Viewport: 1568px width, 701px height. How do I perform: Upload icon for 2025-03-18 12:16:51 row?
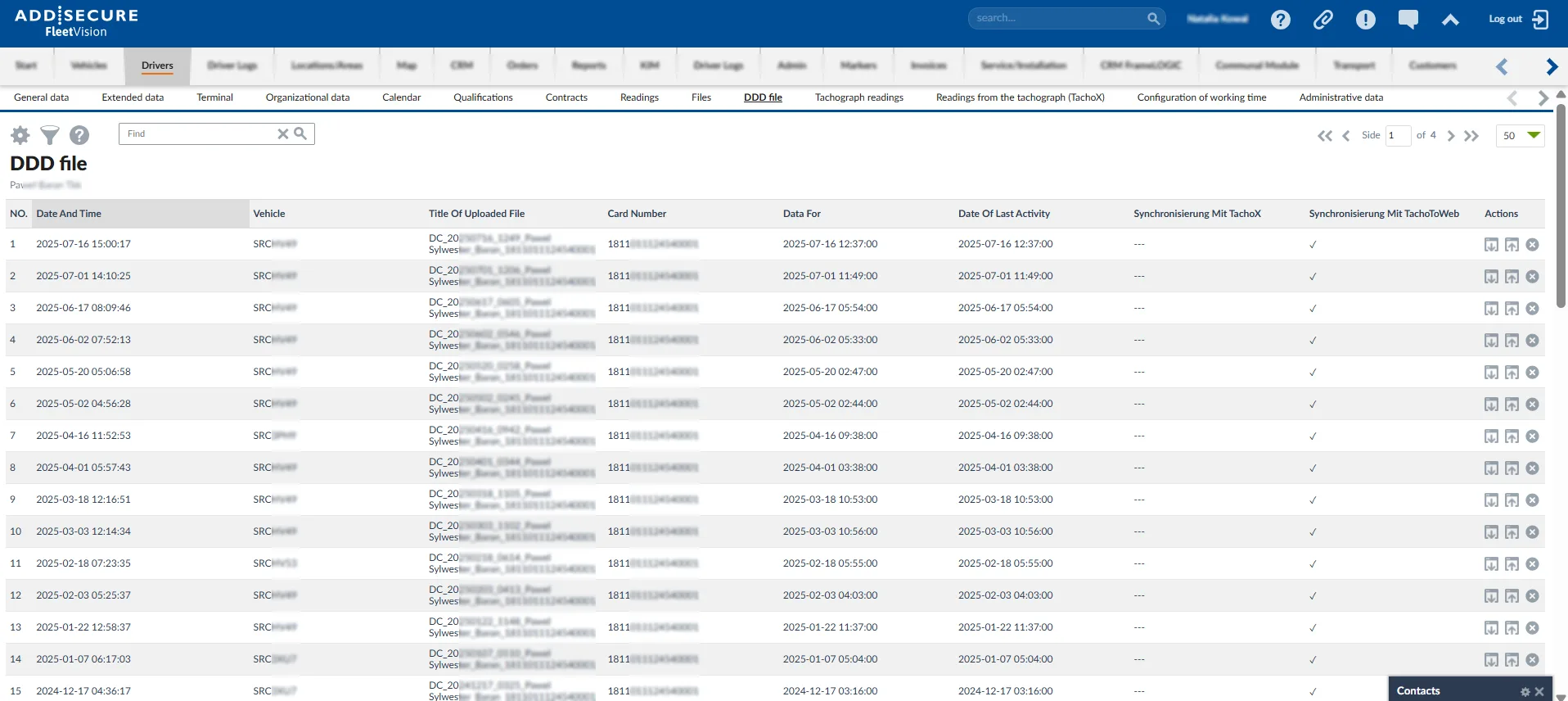[x=1512, y=500]
